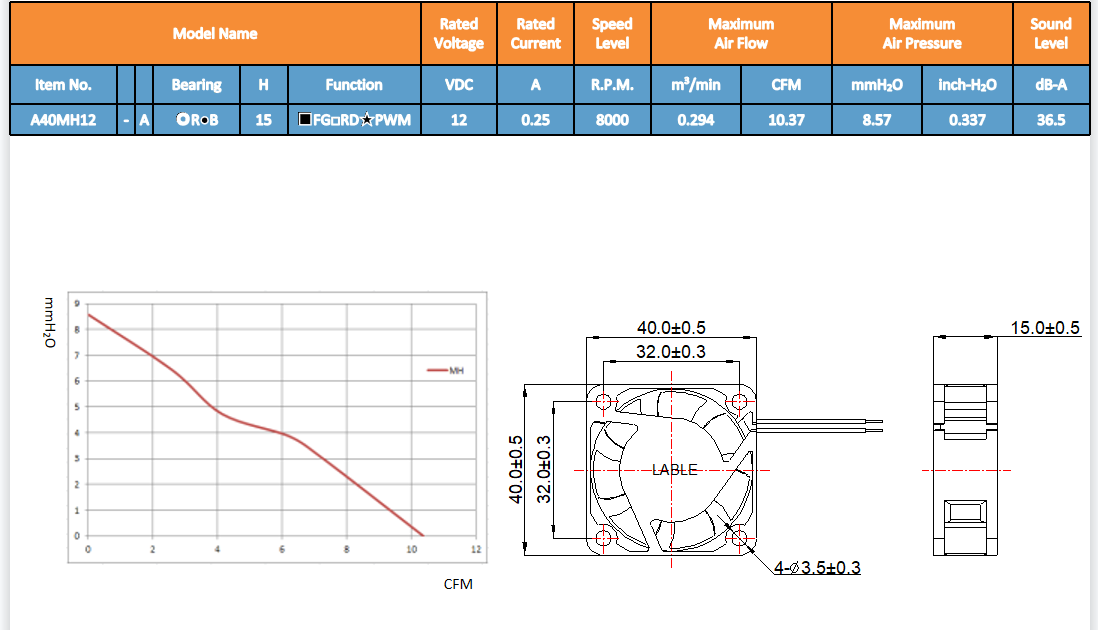The height and width of the screenshot is (630, 1098).
Task: Click the top-left mounting hole in fan drawing
Action: 603,402
